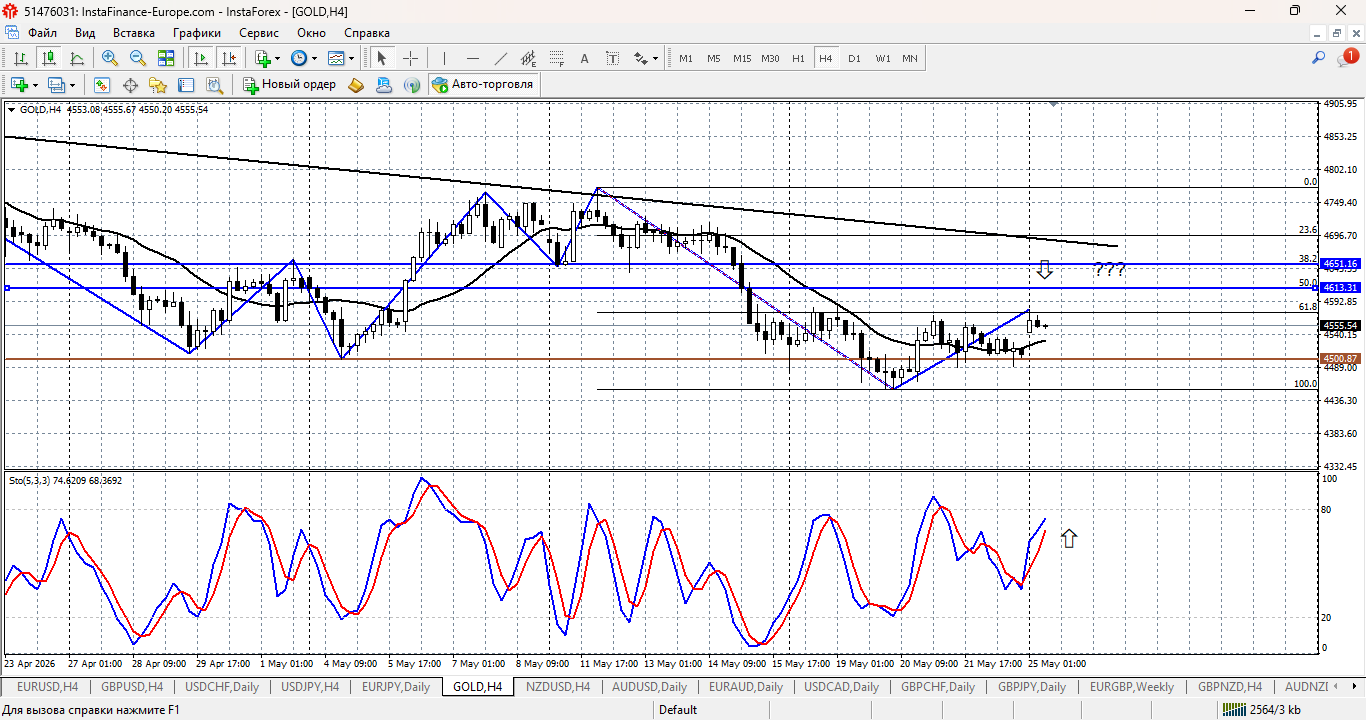
Task: Select the arrows marker tool
Action: [641, 58]
